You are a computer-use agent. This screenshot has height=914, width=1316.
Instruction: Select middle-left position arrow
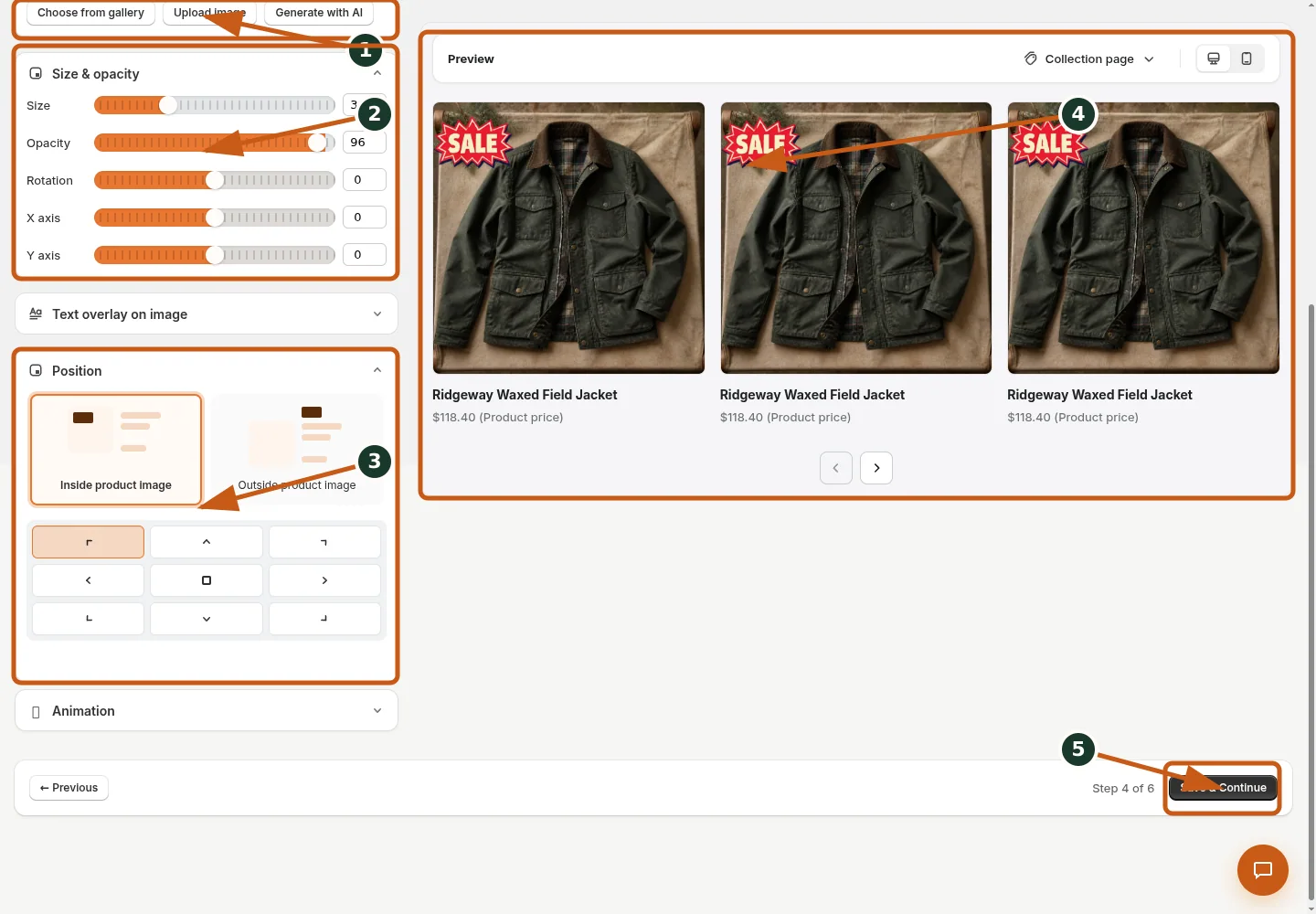(x=88, y=580)
